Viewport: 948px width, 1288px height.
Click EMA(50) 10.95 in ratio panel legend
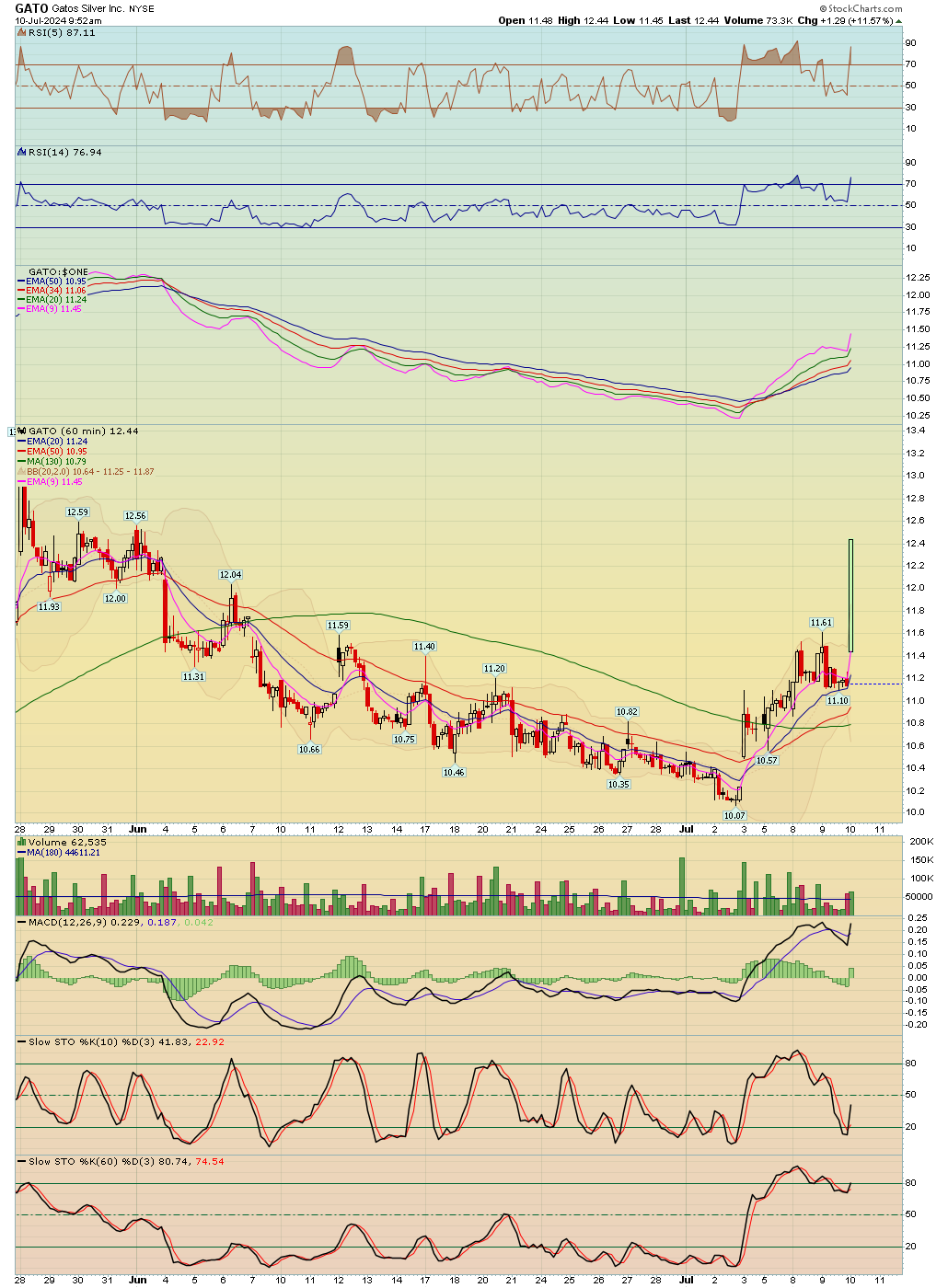55,281
